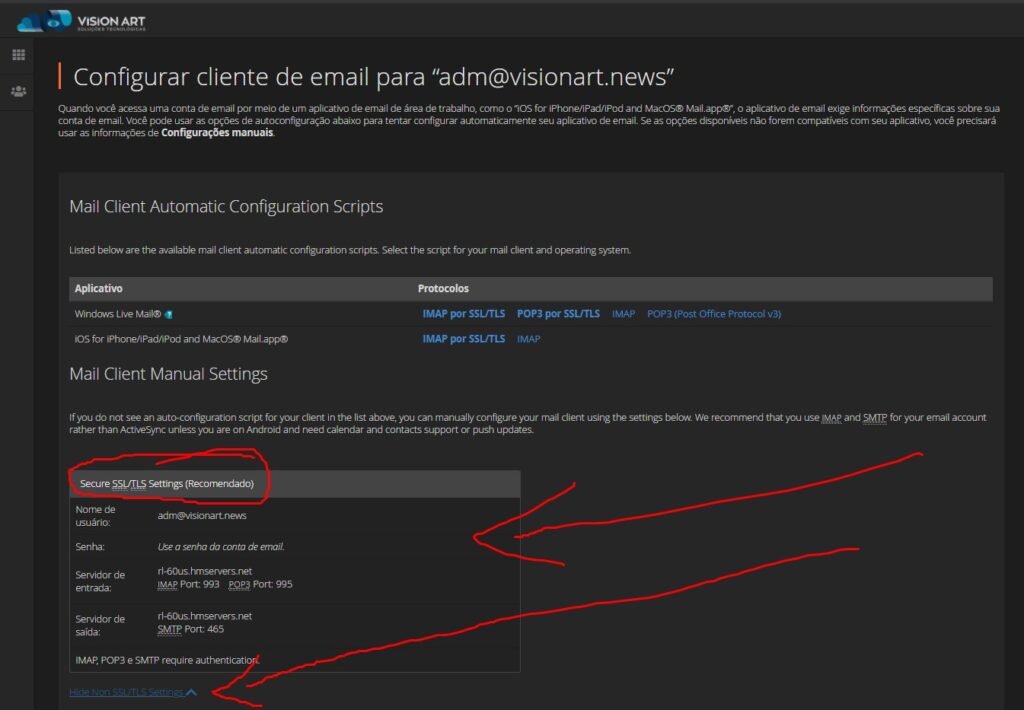Click incoming server rl-60us.hmservers.net IMAP line
The image size is (1024, 710).
point(205,572)
